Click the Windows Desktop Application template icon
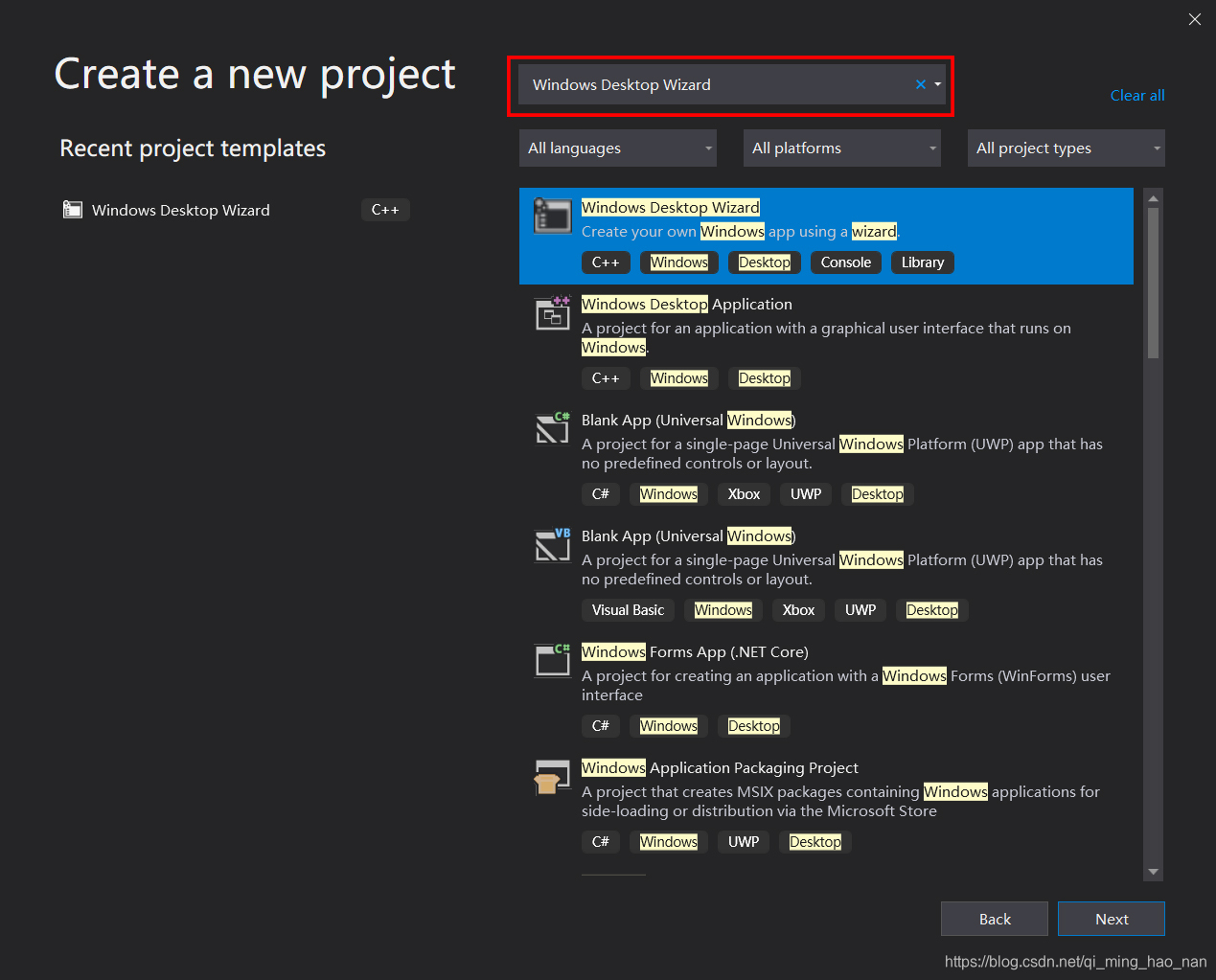The width and height of the screenshot is (1216, 980). tap(553, 313)
